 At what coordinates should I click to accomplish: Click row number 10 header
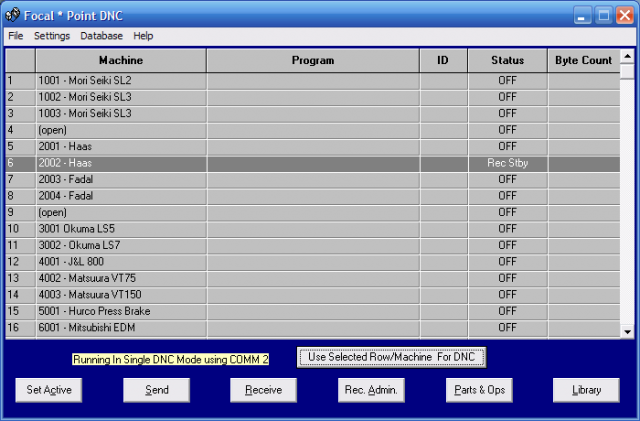pyautogui.click(x=20, y=229)
